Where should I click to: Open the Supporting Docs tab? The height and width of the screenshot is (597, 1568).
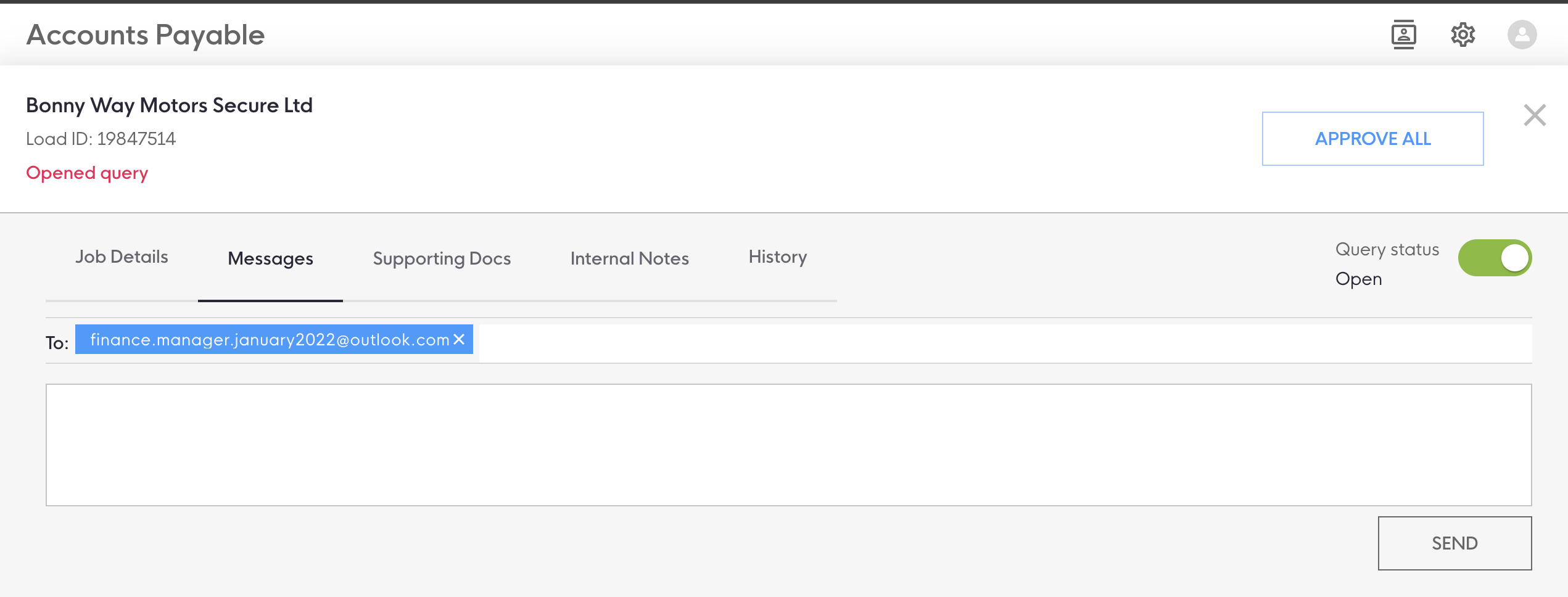click(x=442, y=258)
